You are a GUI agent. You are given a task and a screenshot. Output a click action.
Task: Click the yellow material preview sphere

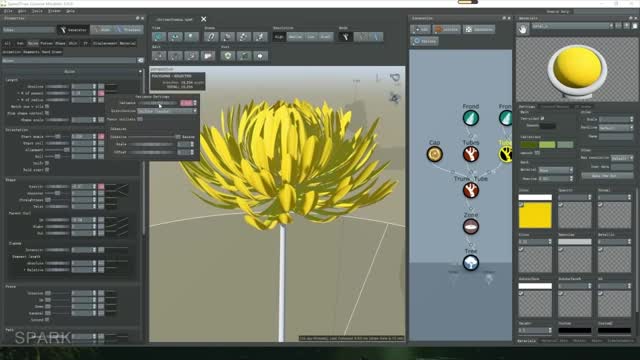click(x=577, y=68)
